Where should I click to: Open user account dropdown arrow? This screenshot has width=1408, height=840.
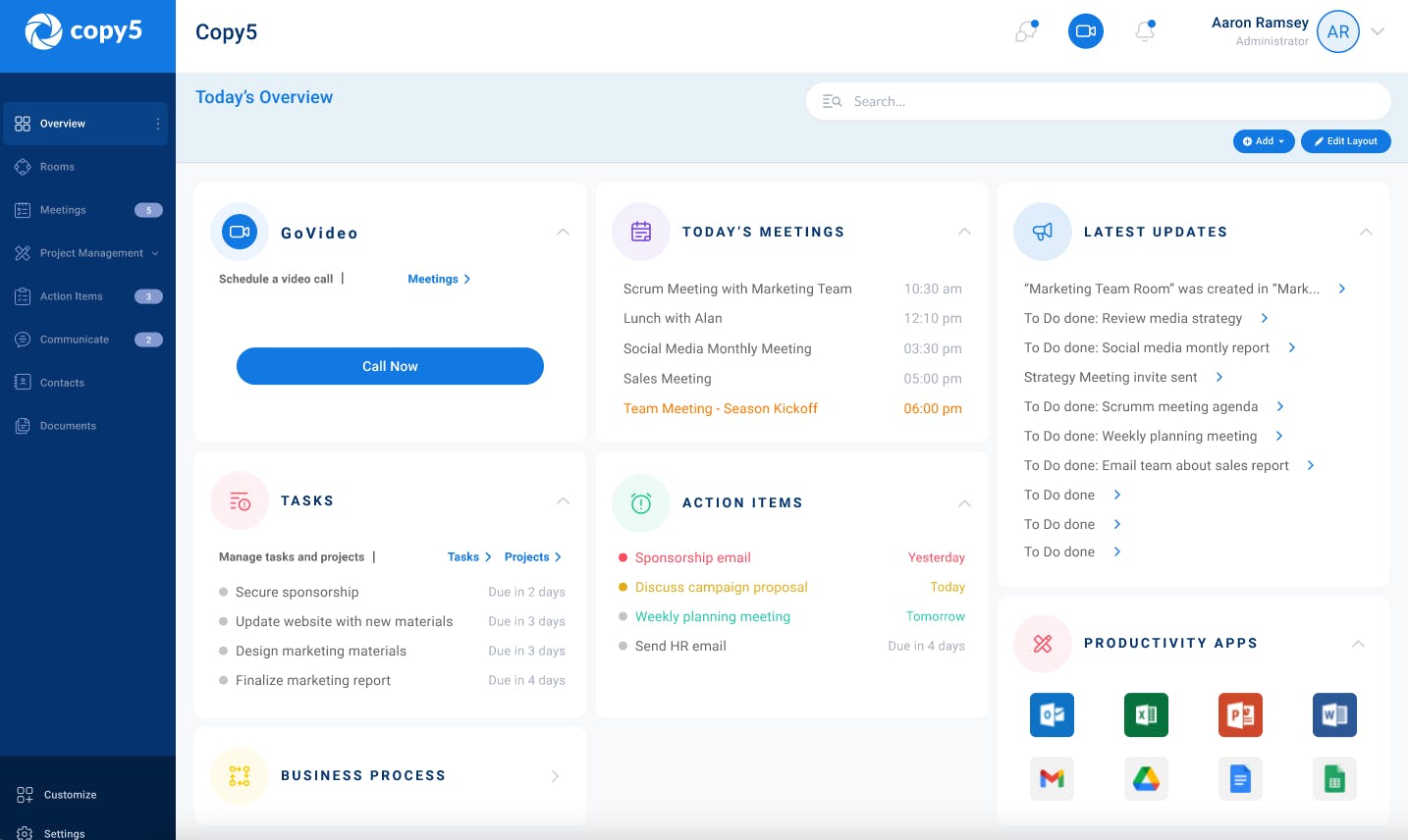point(1378,31)
